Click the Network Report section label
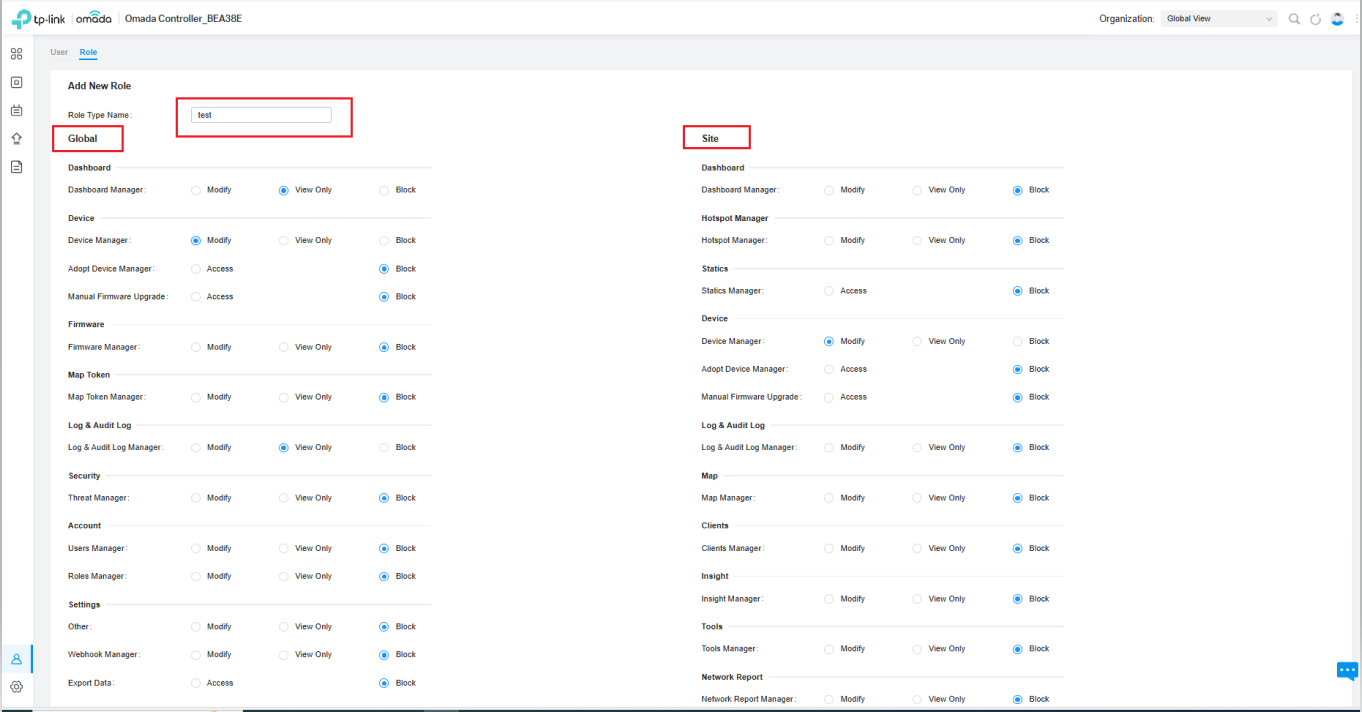 click(x=732, y=677)
